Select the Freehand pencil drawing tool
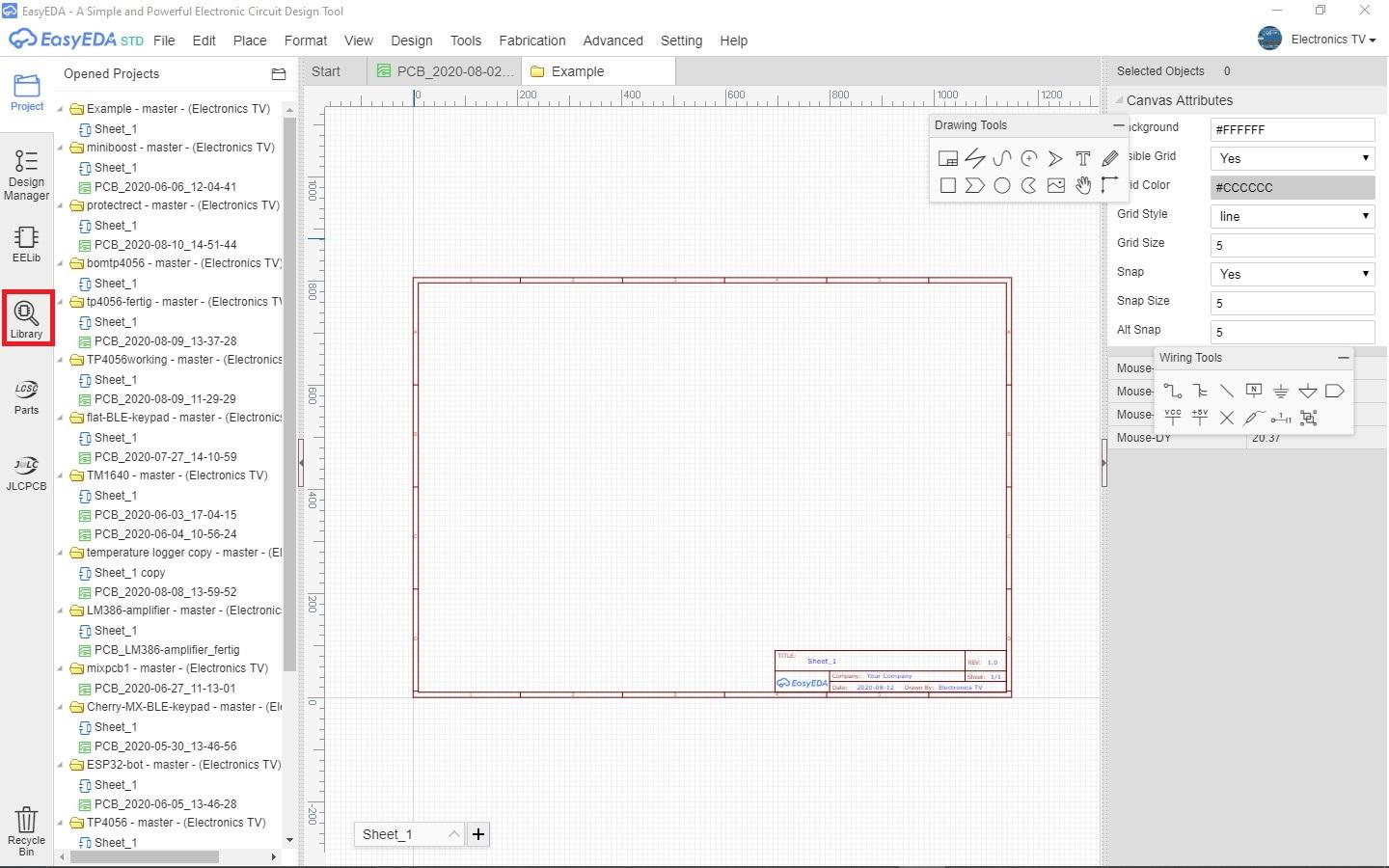1389x868 pixels. pos(1110,158)
